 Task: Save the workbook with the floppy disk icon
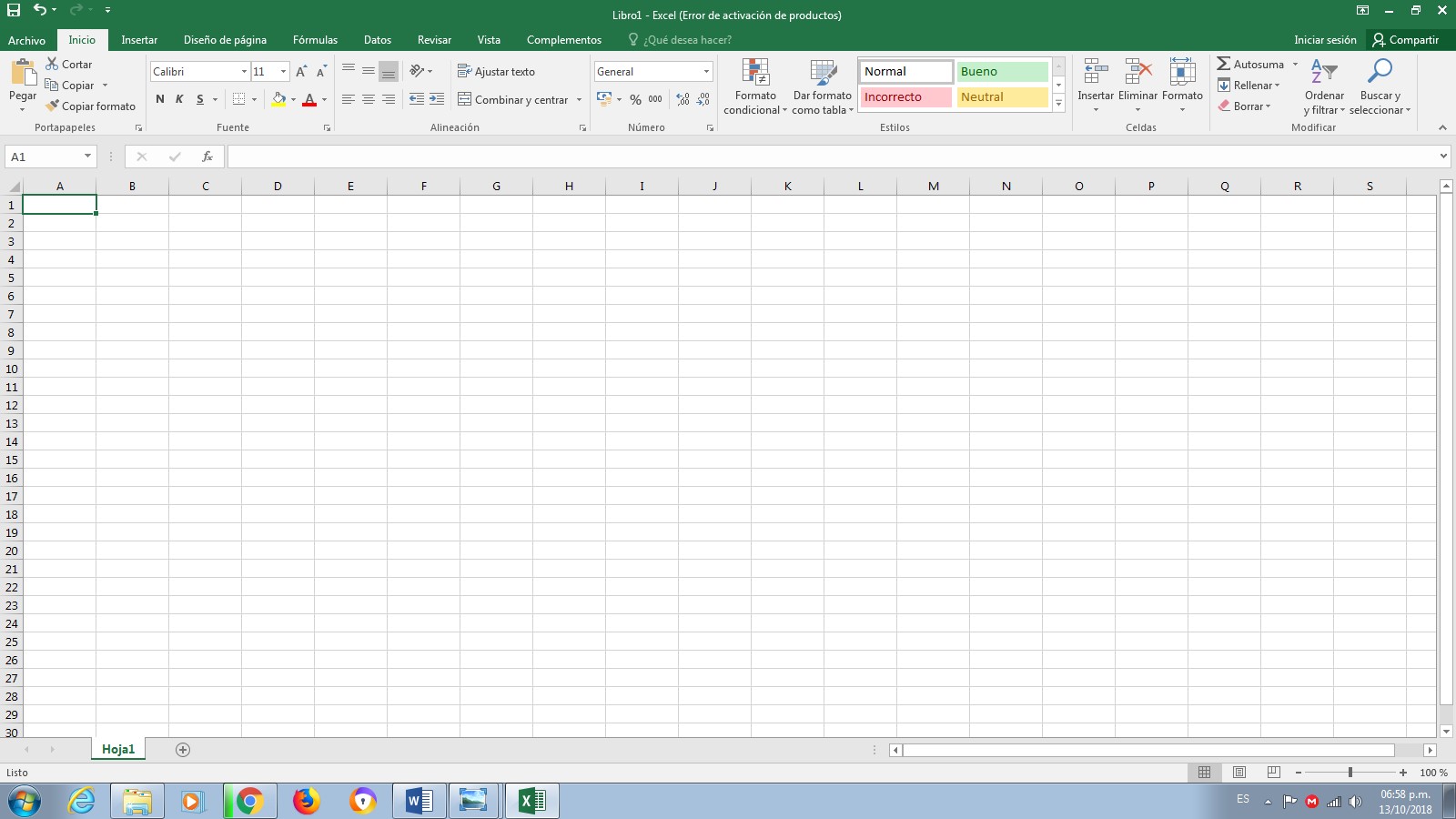[x=14, y=10]
